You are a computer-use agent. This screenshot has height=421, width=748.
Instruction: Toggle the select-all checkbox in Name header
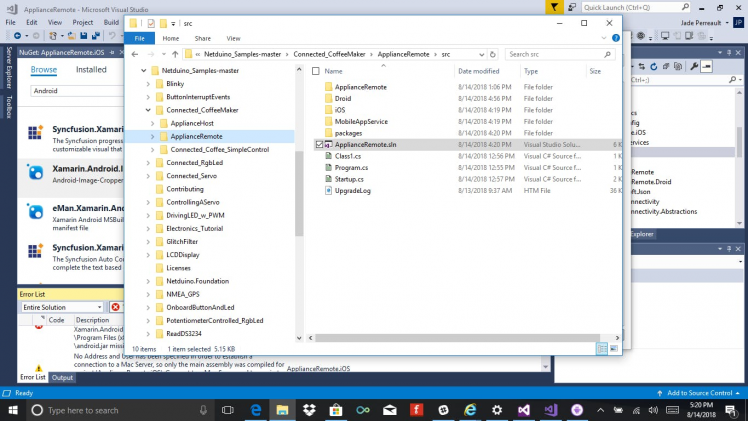click(316, 72)
